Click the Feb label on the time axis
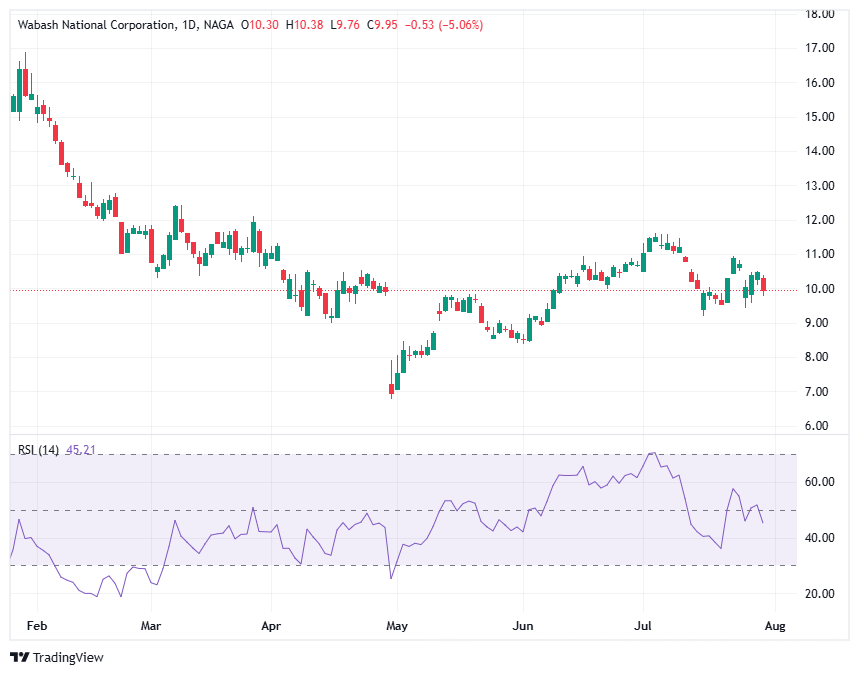 tap(37, 625)
